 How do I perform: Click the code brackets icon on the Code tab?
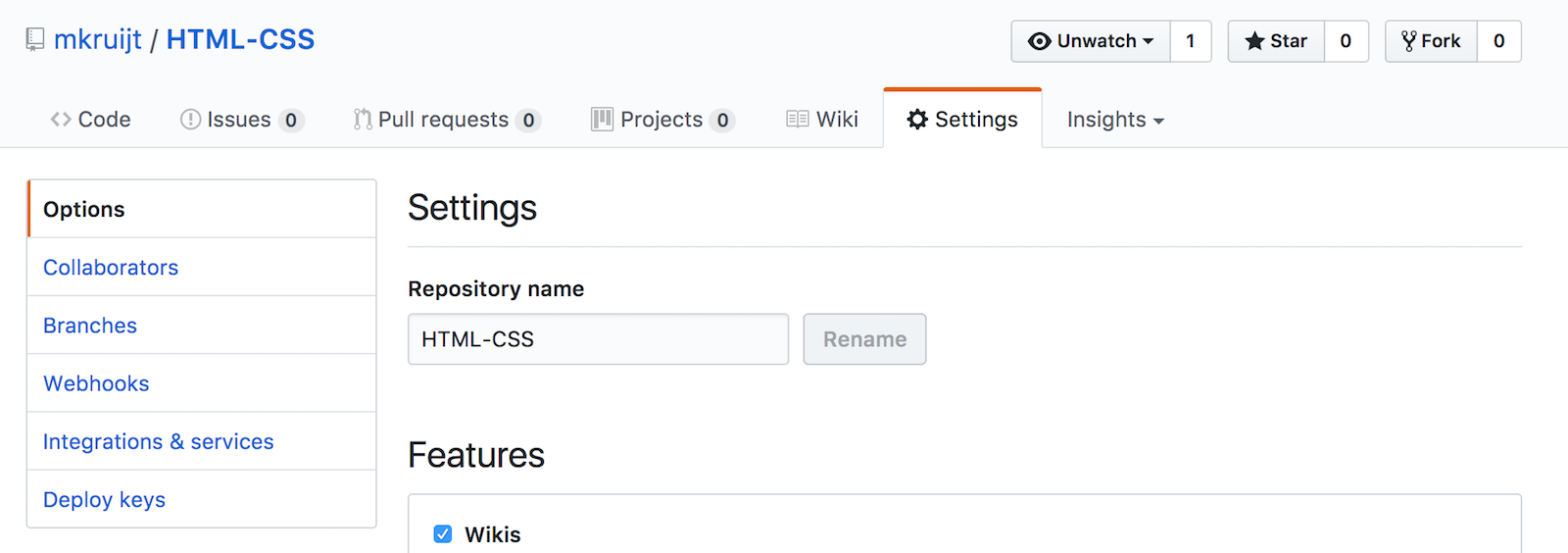pos(61,120)
